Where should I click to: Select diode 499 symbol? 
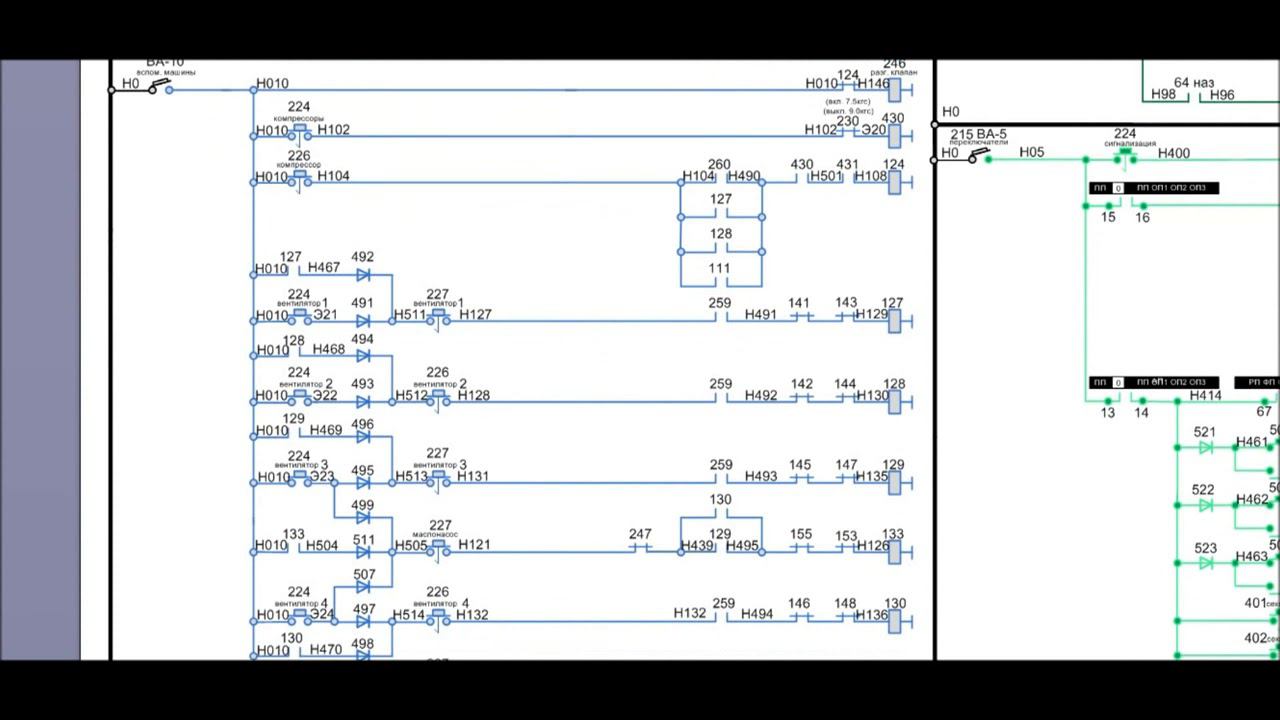click(363, 517)
